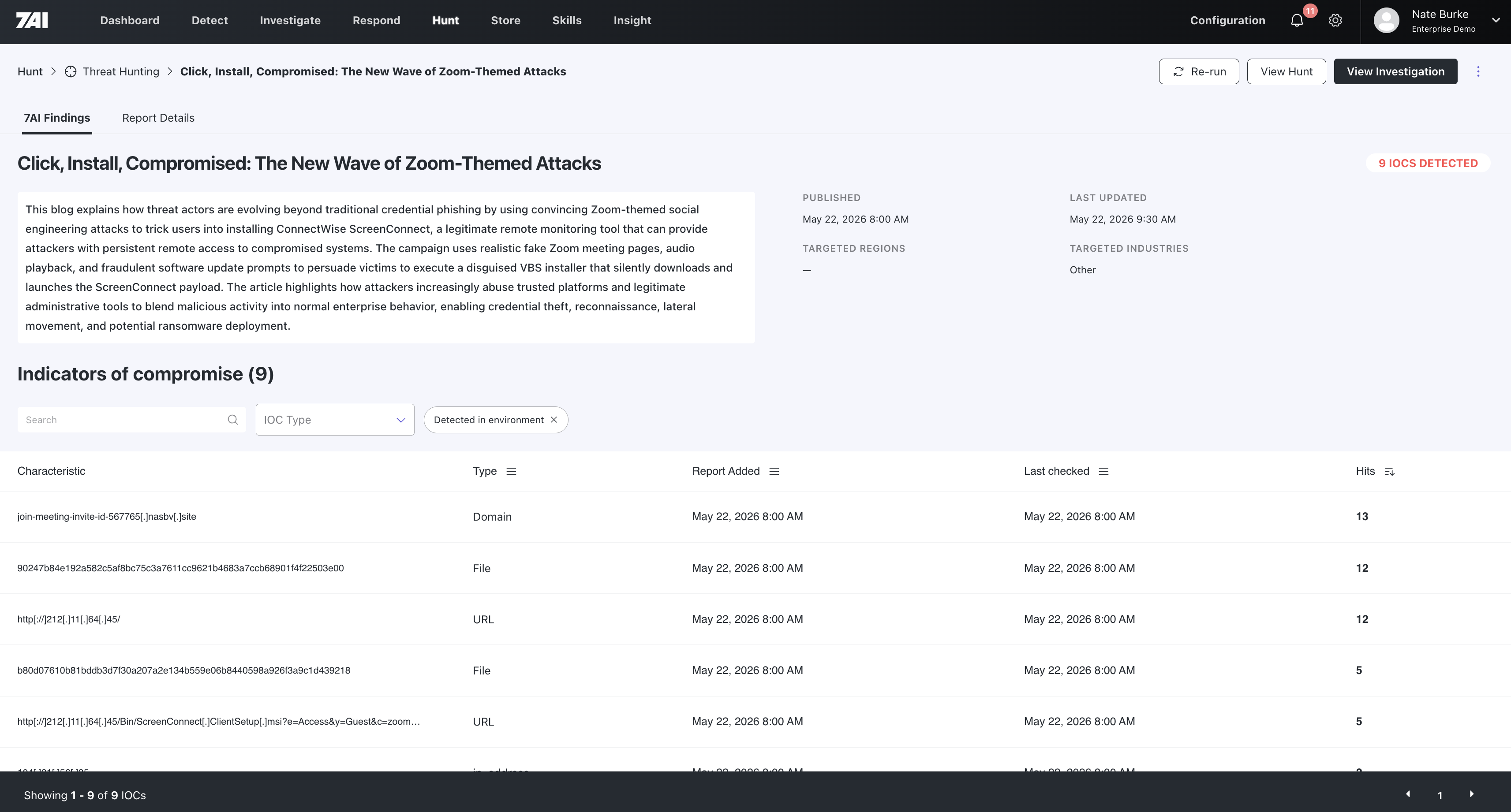Go to Threat Hunting in the breadcrumb
The height and width of the screenshot is (812, 1511).
121,71
